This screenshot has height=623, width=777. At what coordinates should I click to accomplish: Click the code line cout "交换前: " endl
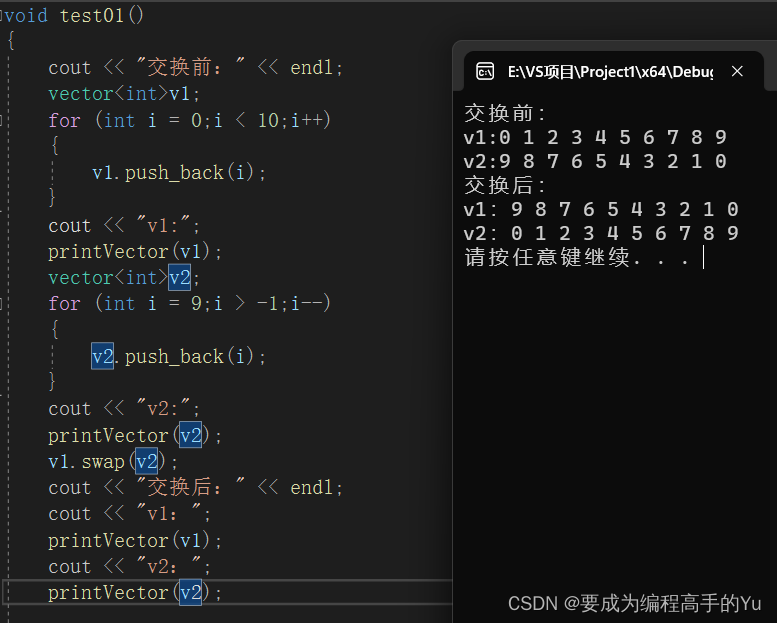(x=195, y=67)
